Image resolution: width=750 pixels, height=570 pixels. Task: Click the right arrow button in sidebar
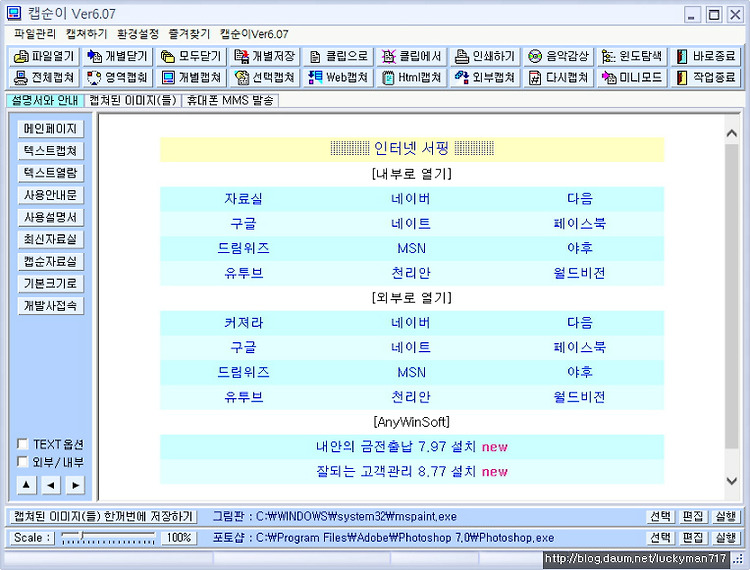(76, 485)
